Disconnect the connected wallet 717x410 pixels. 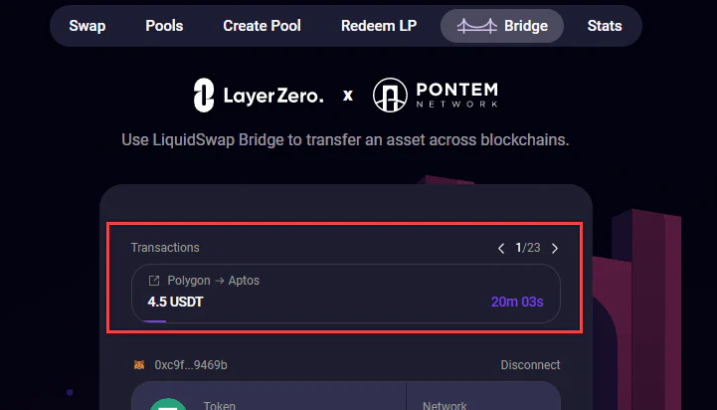click(530, 365)
